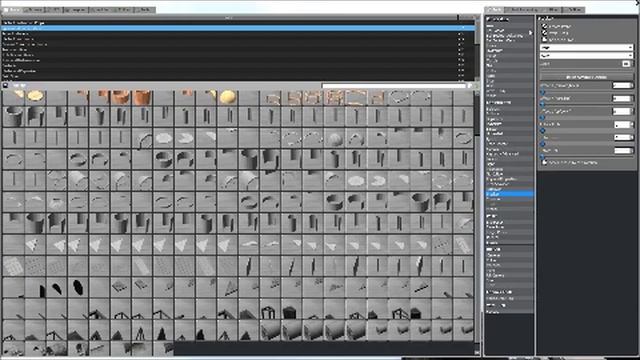
Task: Switch to the last tab of the left tab strip
Action: [144, 9]
